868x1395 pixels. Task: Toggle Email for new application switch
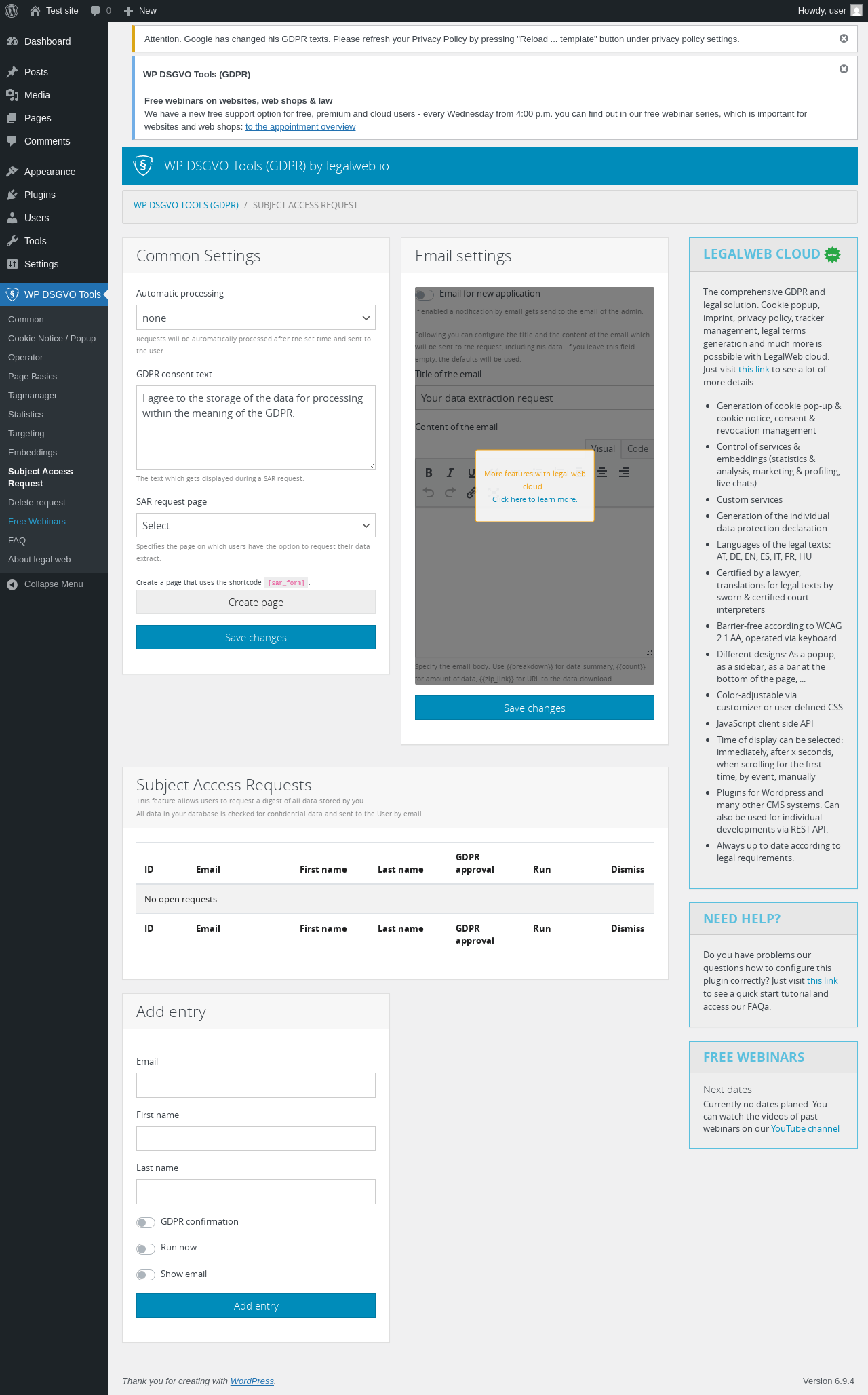[425, 294]
